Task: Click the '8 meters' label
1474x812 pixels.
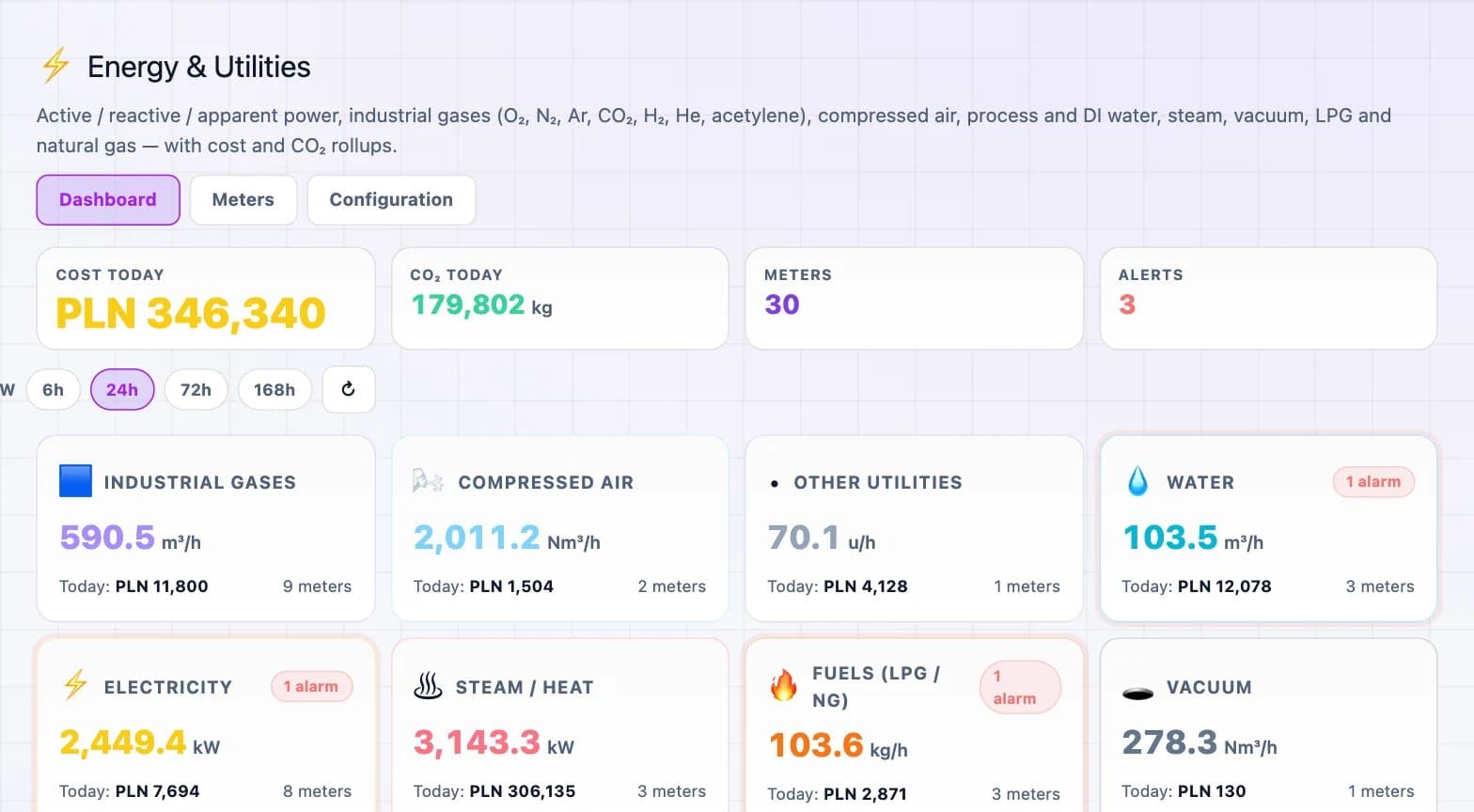Action: 317,791
